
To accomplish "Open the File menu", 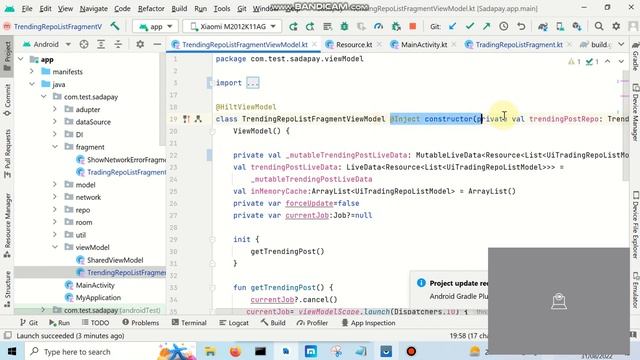I will (27, 8).
